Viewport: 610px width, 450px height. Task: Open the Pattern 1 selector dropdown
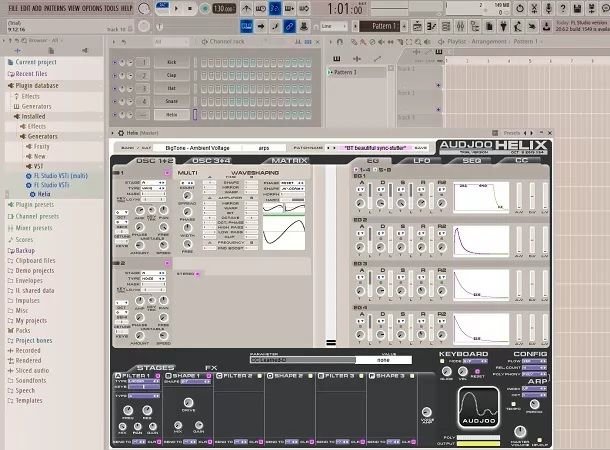(380, 26)
